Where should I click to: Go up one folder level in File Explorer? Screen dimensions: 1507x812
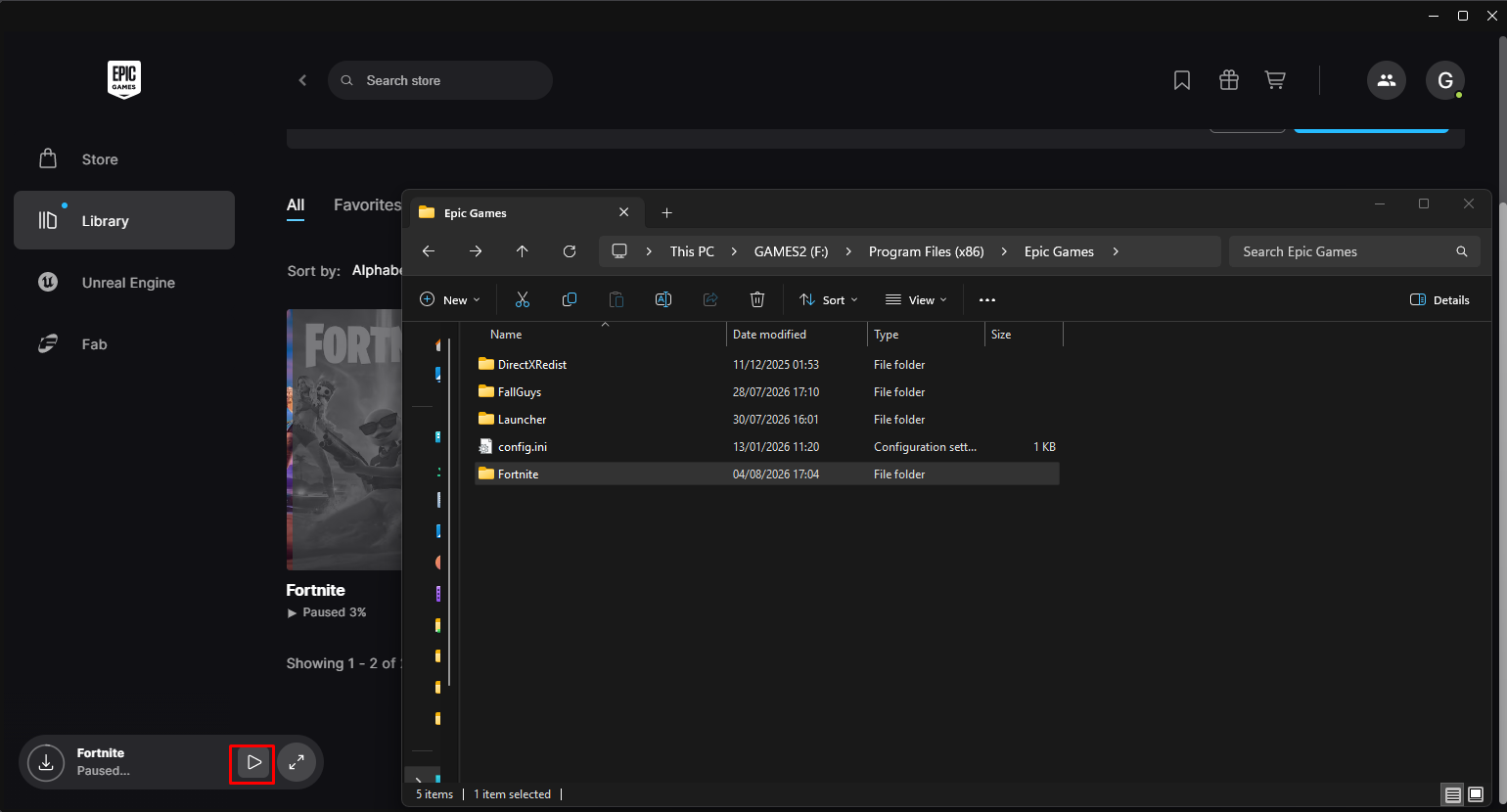[523, 251]
